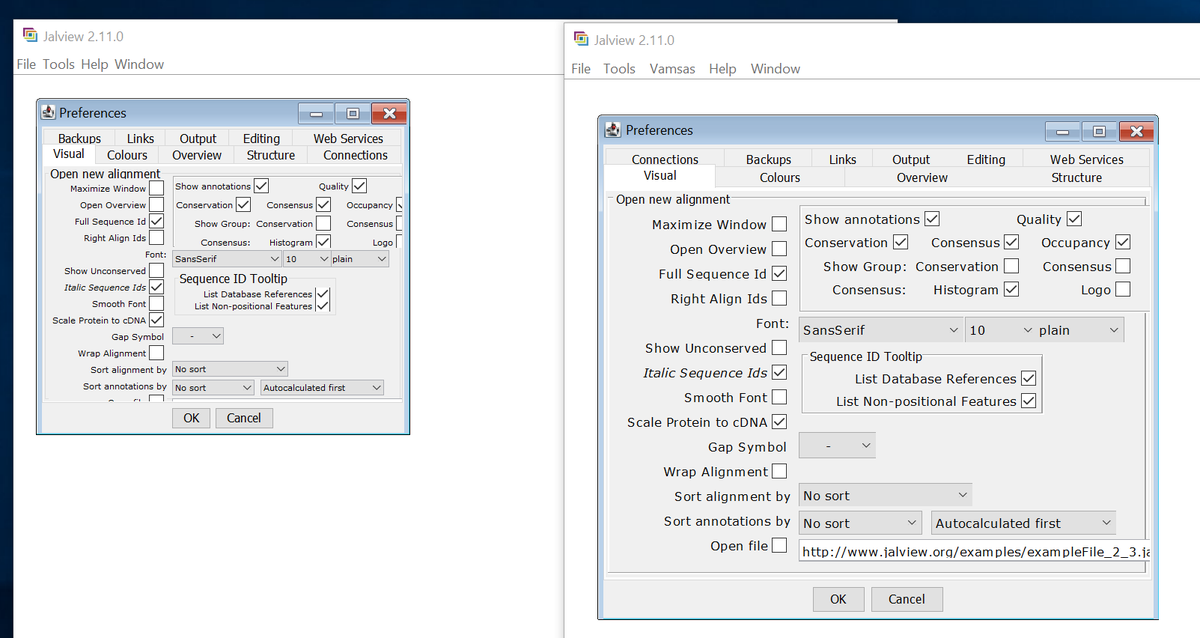Open plain font style dropdown in right Preferences
The width and height of the screenshot is (1200, 638).
pos(1079,330)
